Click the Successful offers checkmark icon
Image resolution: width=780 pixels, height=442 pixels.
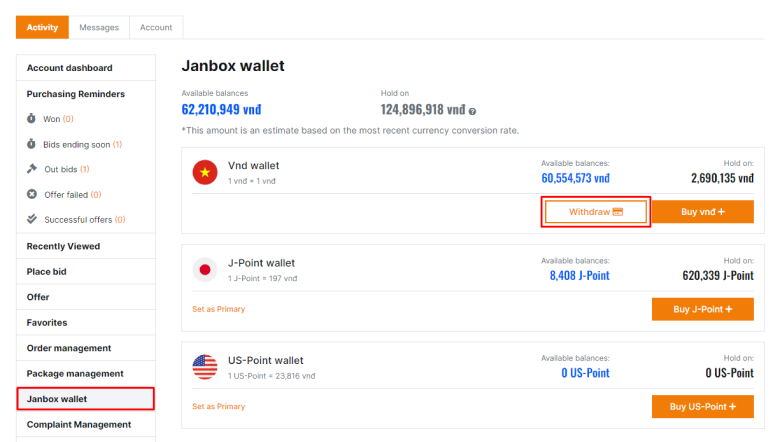[32, 219]
